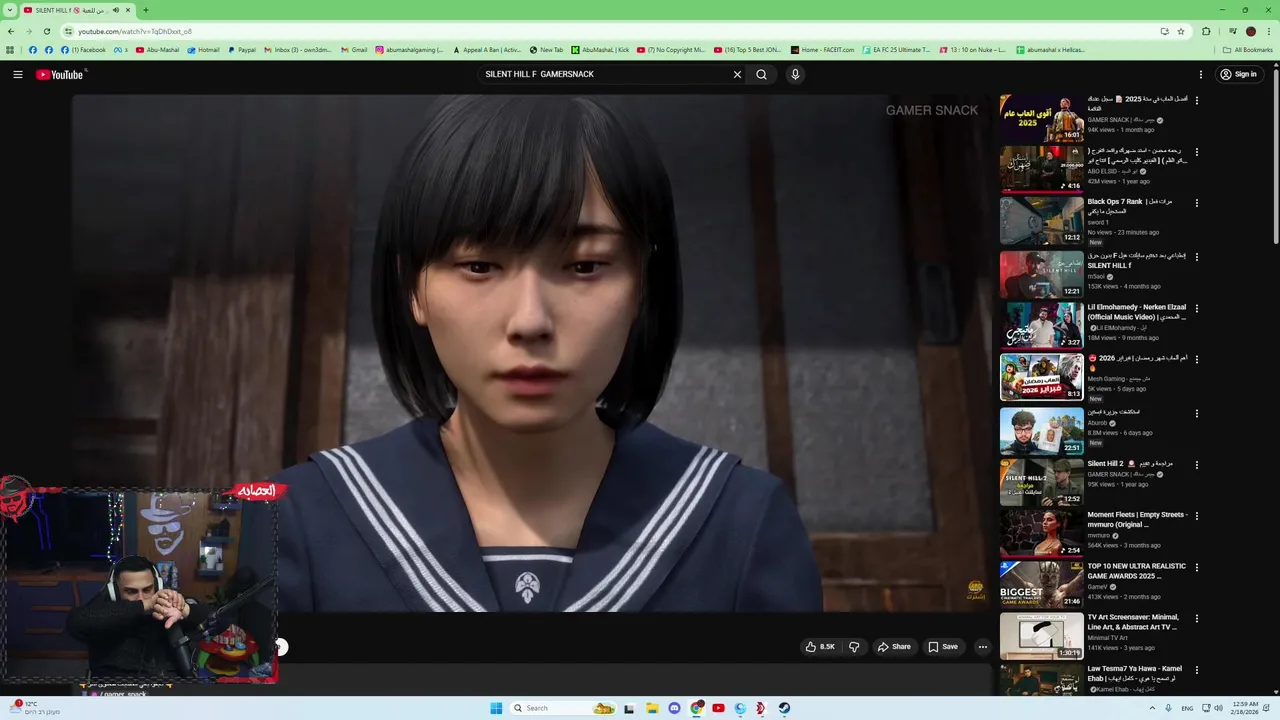The width and height of the screenshot is (1280, 720).
Task: Open options for 'Lil Elmohamedy - Nerken Elzaal' video
Action: [1197, 308]
